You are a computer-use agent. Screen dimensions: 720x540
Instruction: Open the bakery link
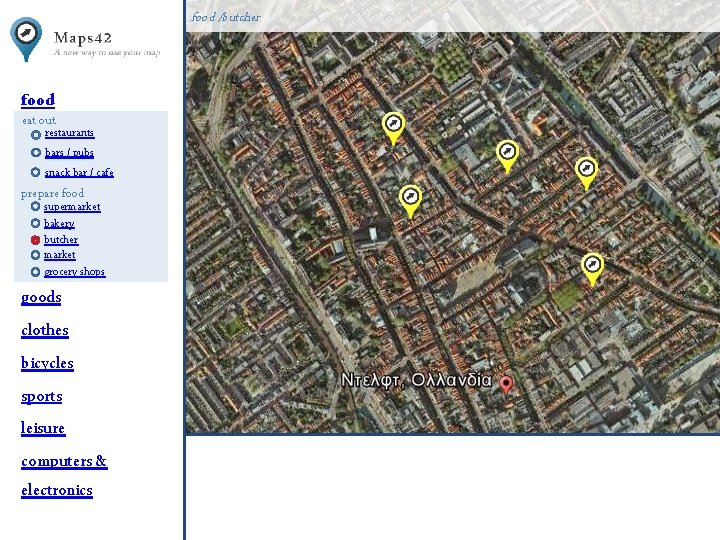point(59,224)
